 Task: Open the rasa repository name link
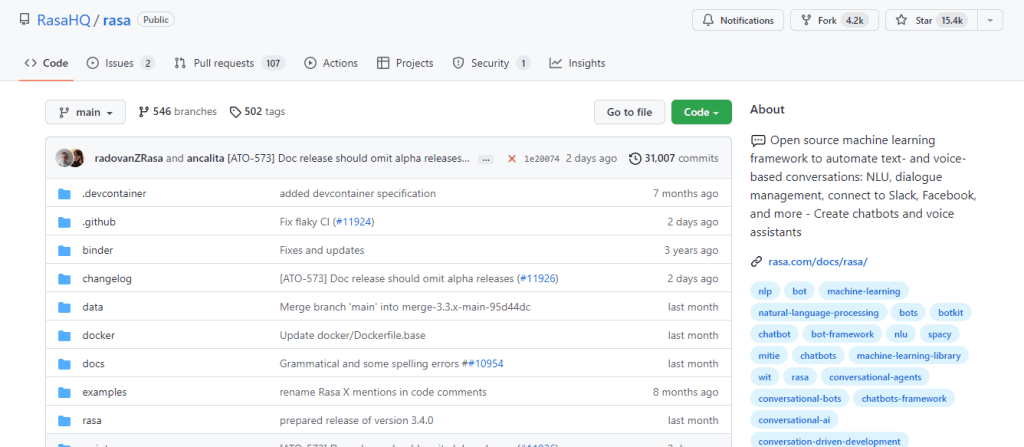(117, 20)
